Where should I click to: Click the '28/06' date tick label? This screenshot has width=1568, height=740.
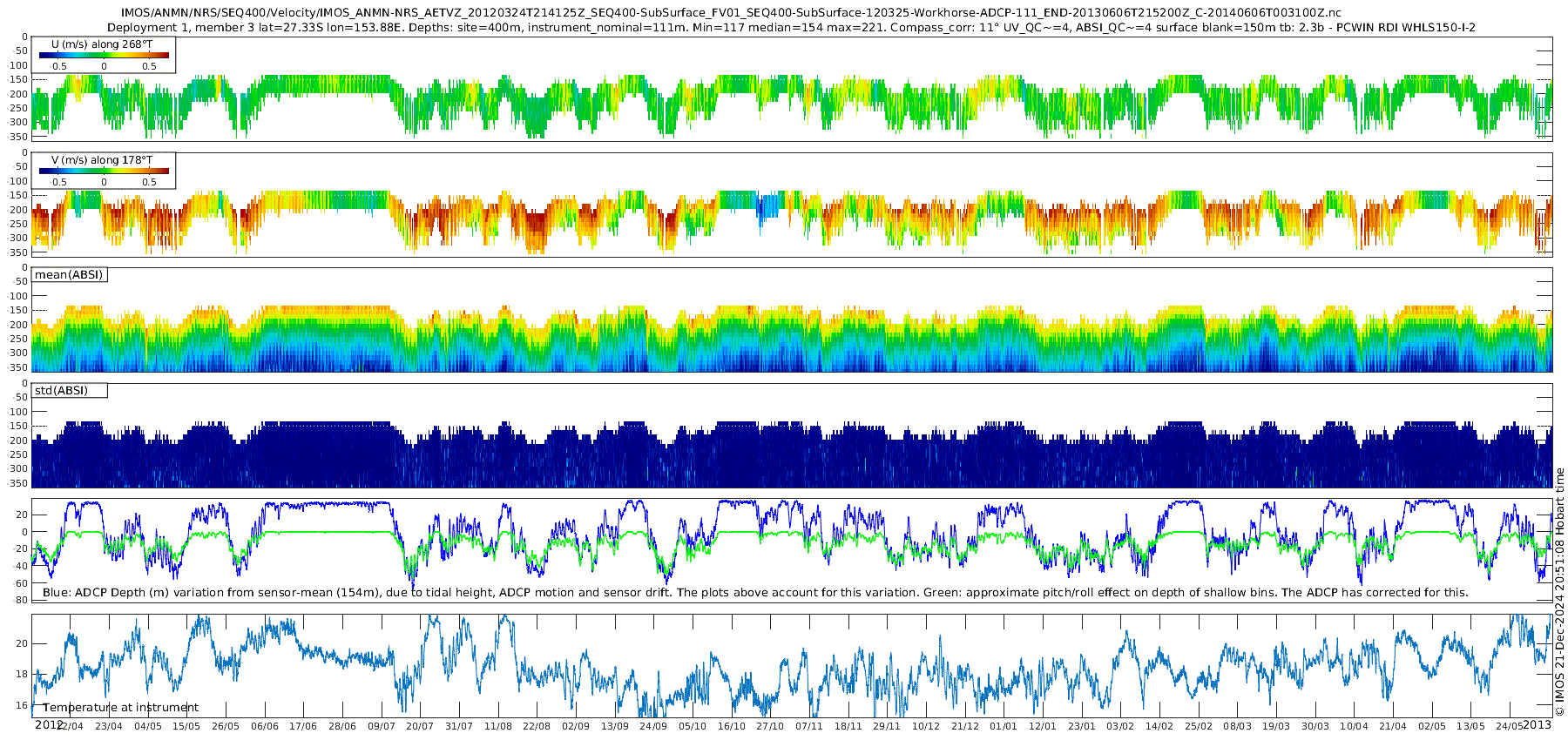[x=342, y=726]
